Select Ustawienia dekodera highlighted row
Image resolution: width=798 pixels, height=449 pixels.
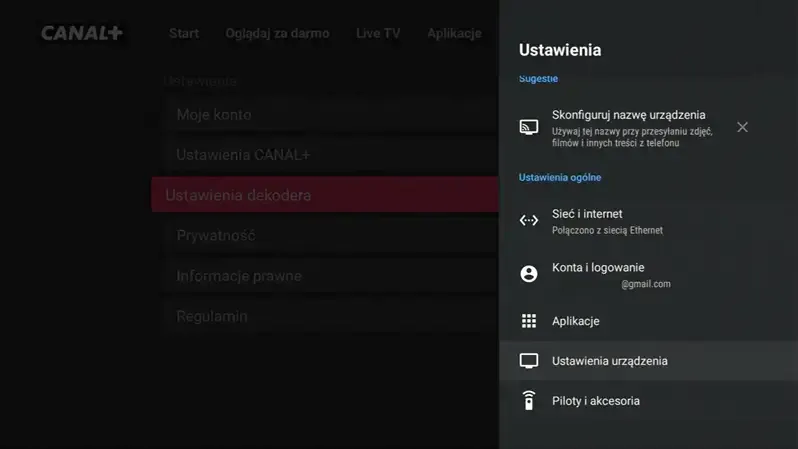click(325, 195)
